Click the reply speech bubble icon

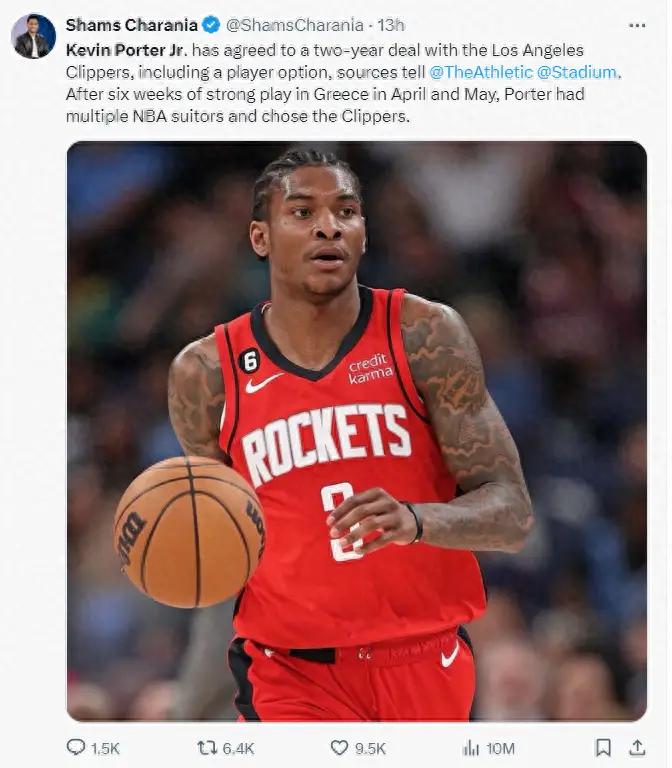point(75,747)
